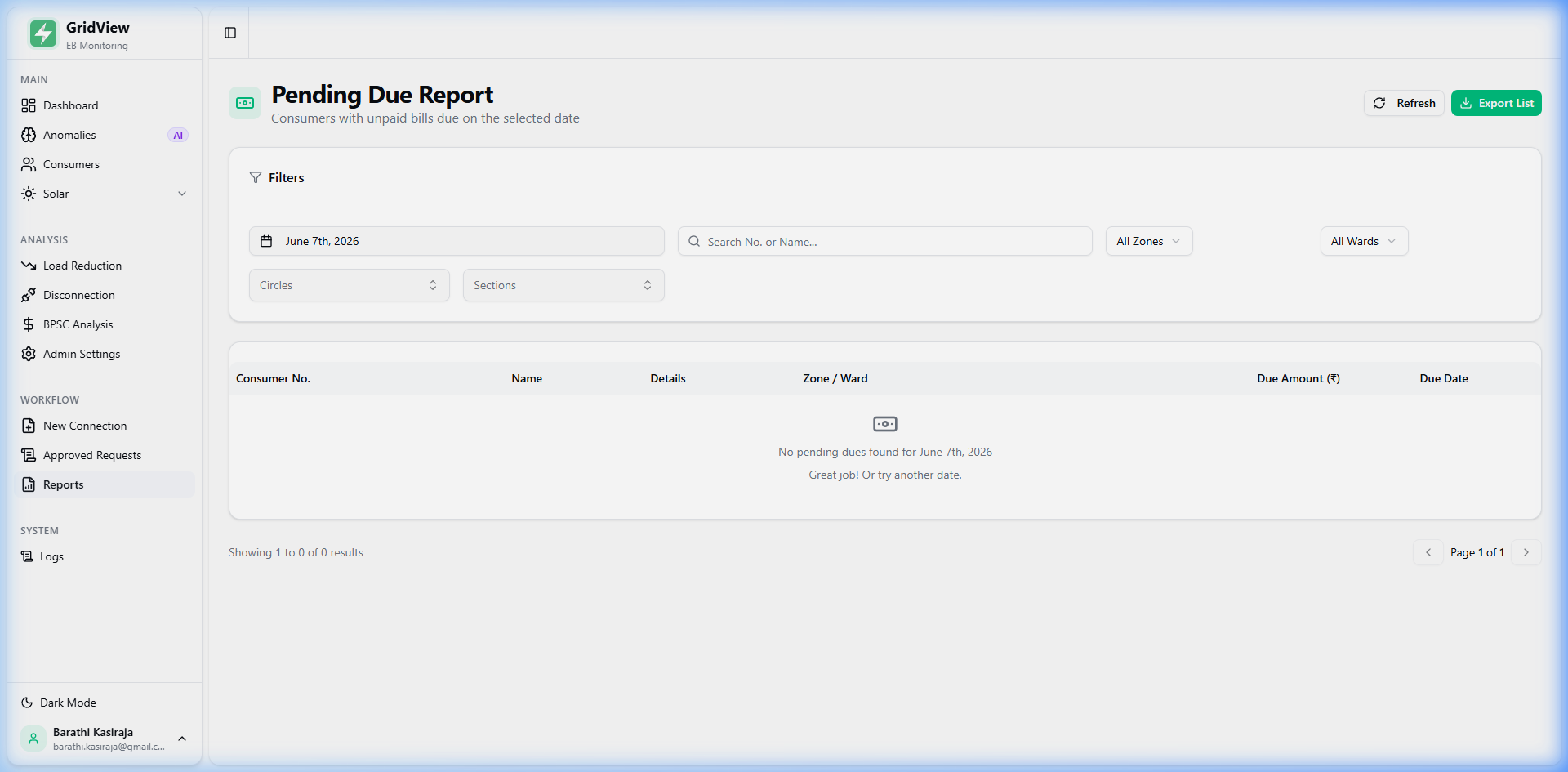This screenshot has height=772, width=1568.
Task: Click "Showing 1 to 0 of 0 results"
Action: click(x=296, y=552)
